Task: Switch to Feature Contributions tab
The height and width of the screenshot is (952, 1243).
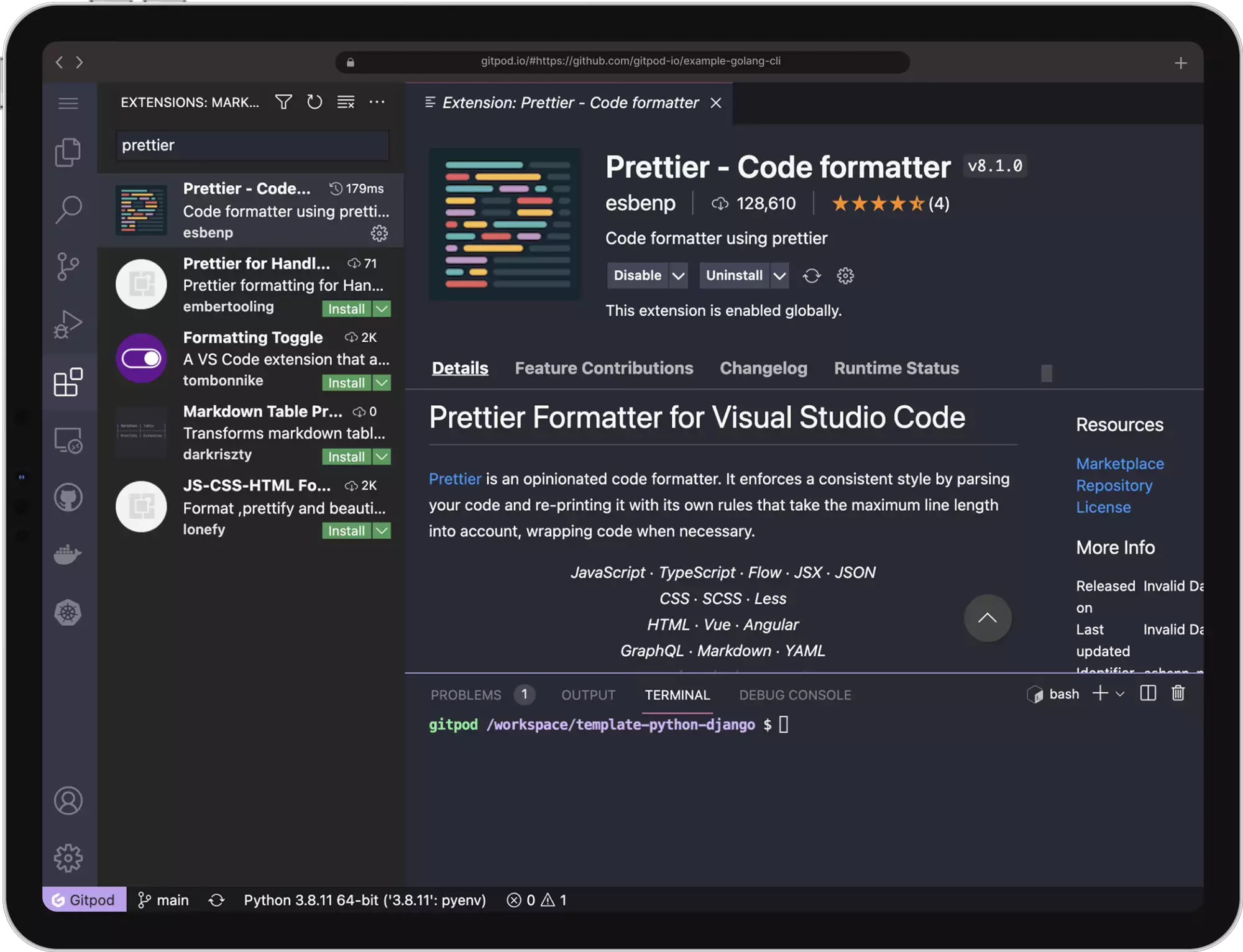Action: tap(603, 368)
